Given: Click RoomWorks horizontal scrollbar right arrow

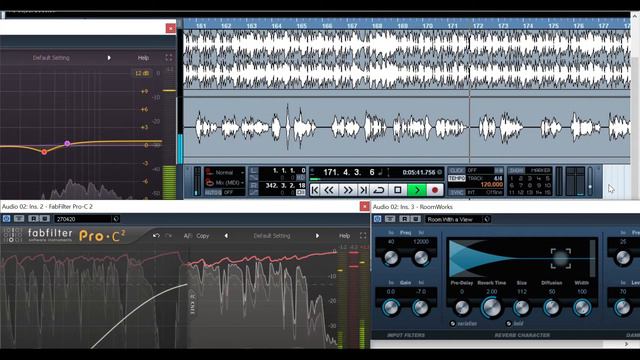Looking at the screenshot, I should [627, 344].
